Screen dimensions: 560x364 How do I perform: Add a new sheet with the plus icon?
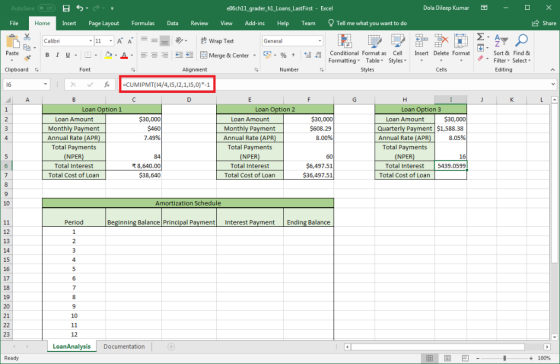[171, 346]
